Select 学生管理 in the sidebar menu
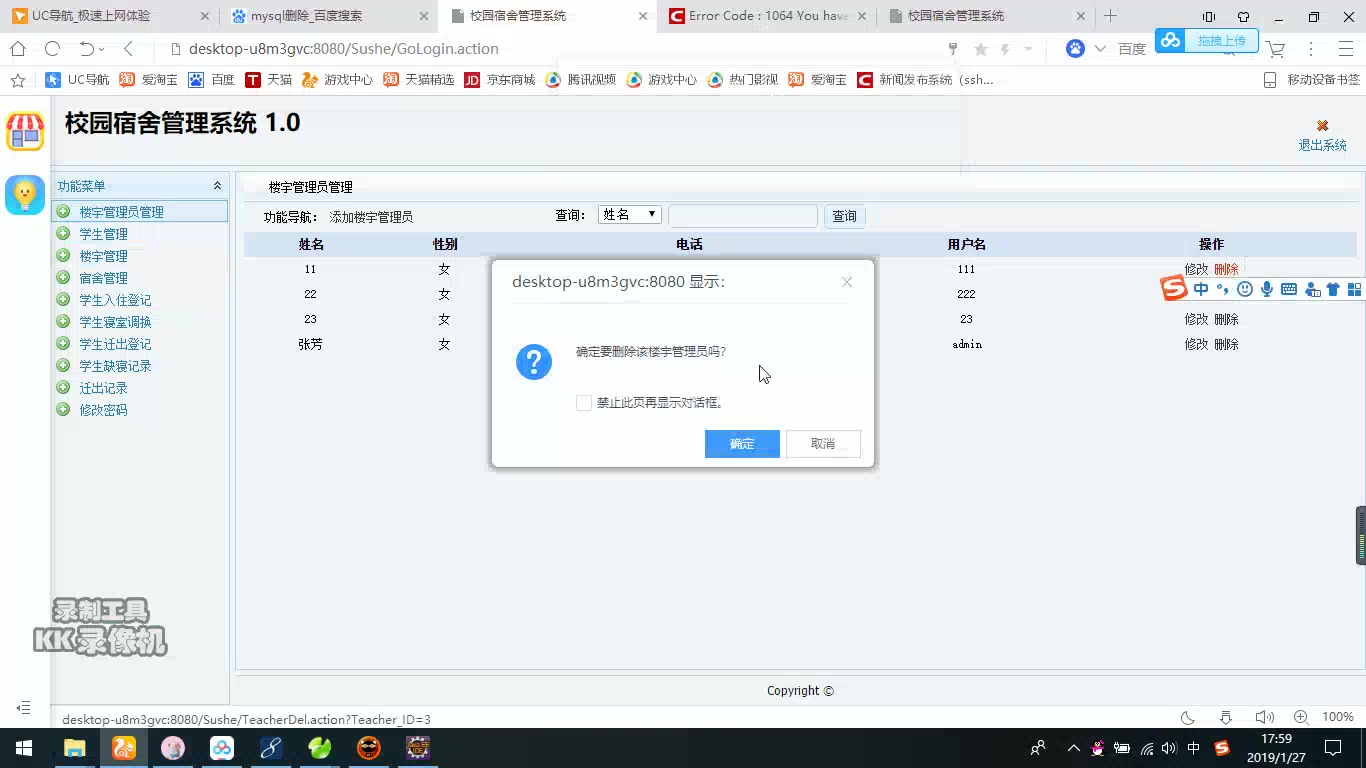The width and height of the screenshot is (1366, 768). (x=102, y=233)
